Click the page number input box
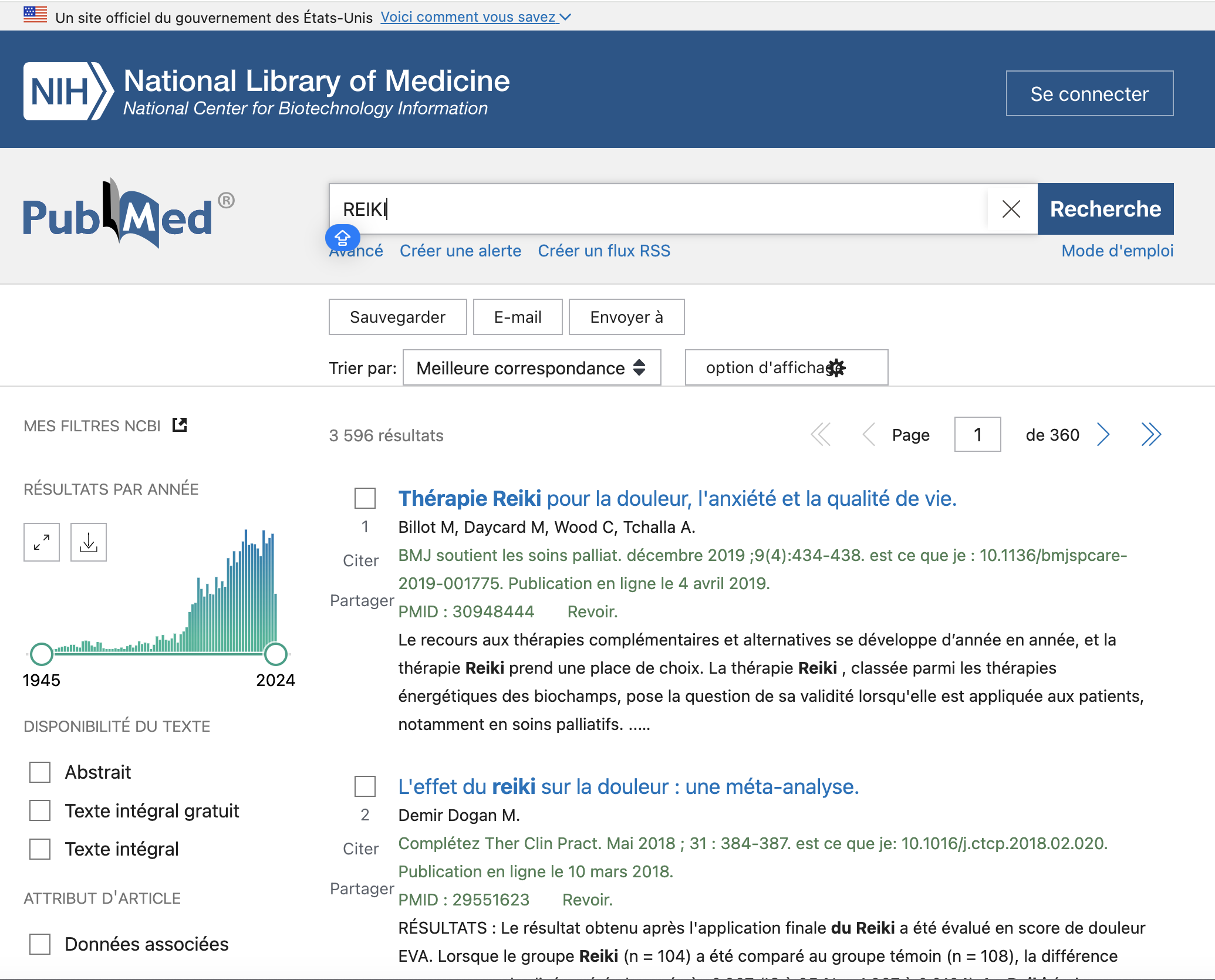Screen dimensions: 1215x980 click(978, 435)
